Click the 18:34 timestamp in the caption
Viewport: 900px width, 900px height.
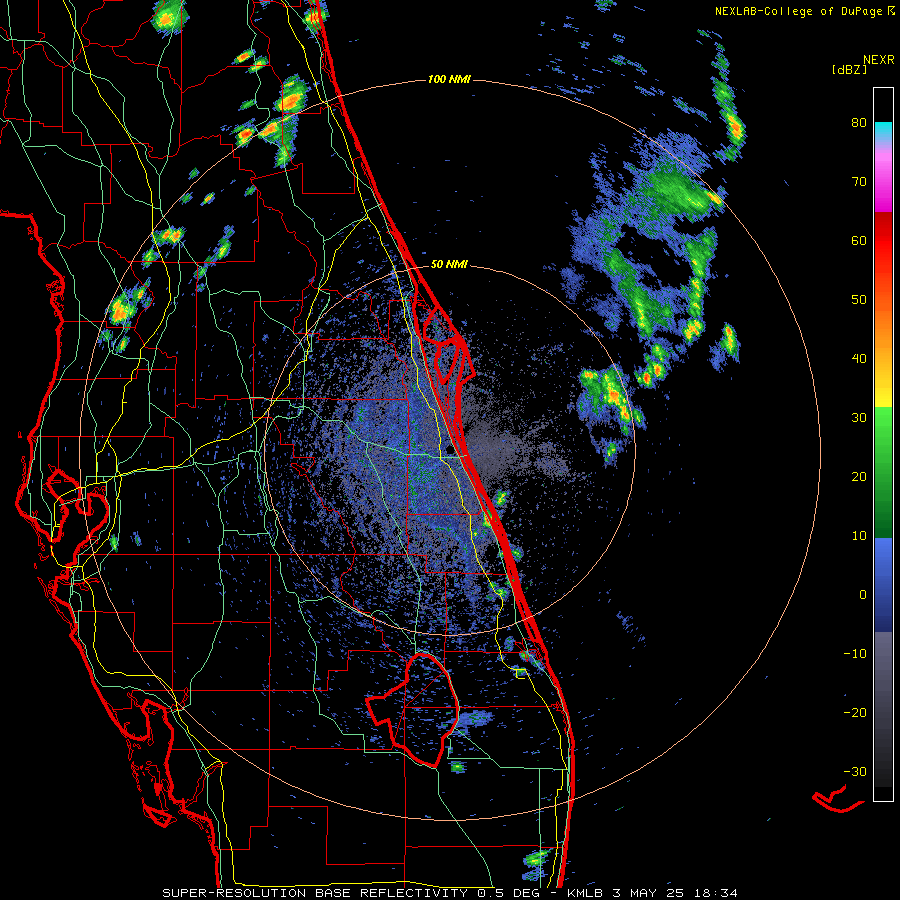pos(717,893)
